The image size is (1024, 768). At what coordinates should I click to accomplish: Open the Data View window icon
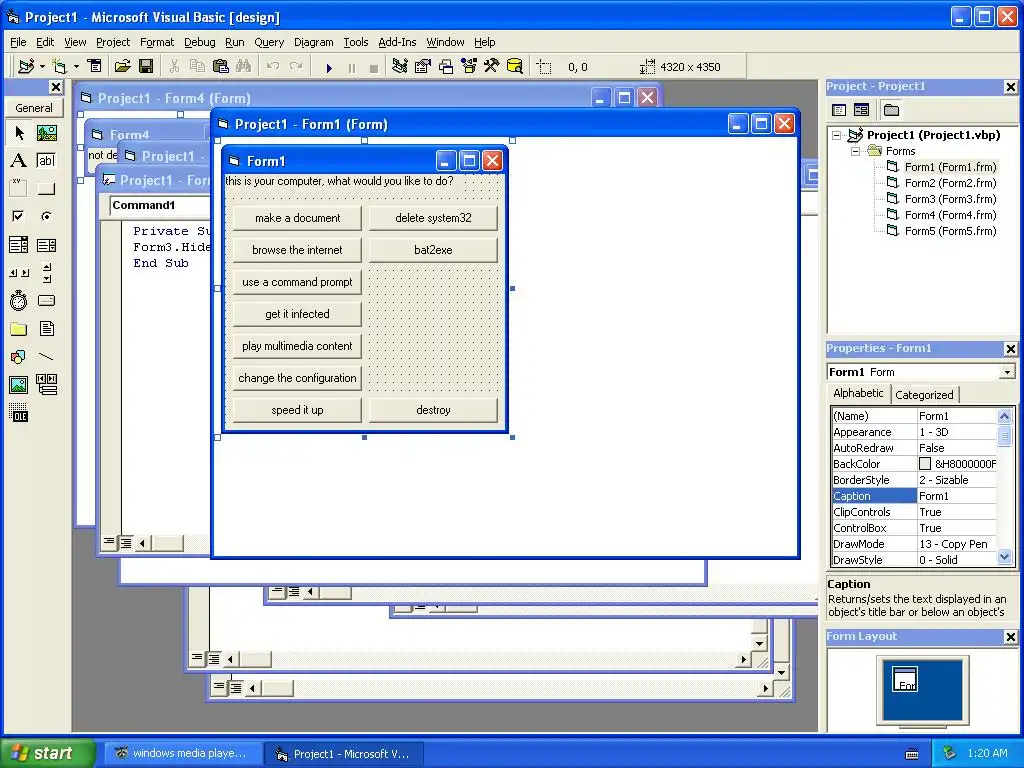[x=515, y=66]
